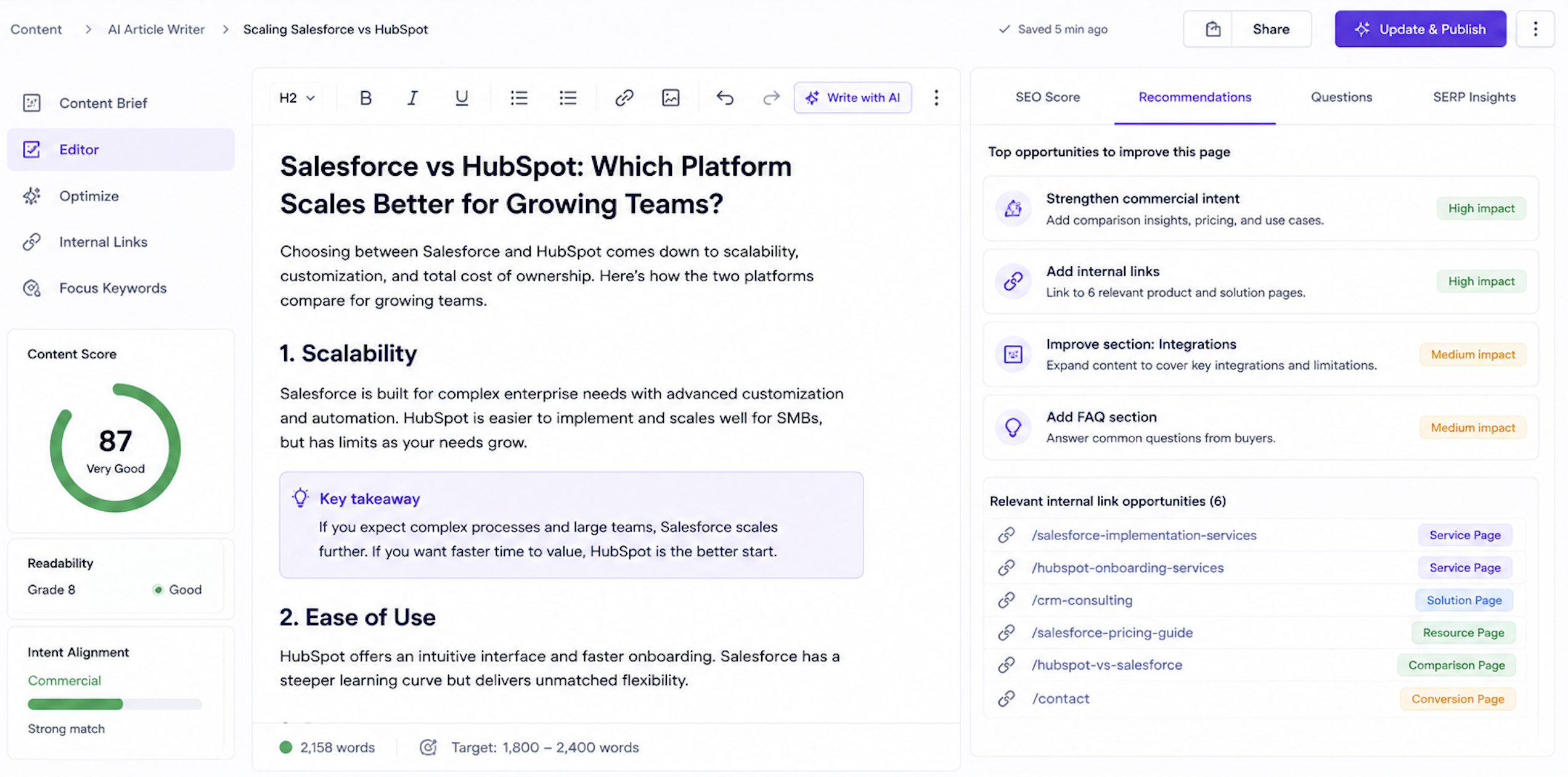This screenshot has height=777, width=1568.
Task: Open the SERP Insights tab
Action: 1474,97
